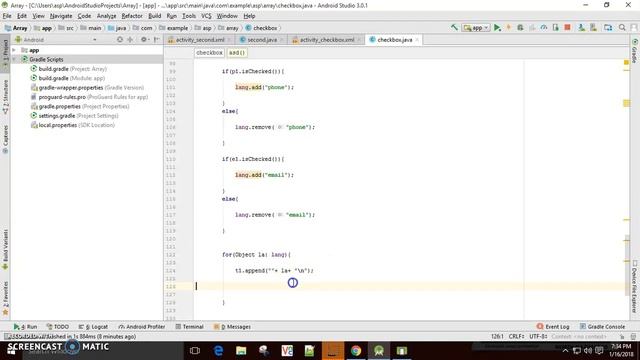Select proguard-rules.pro in tree

pos(89,97)
